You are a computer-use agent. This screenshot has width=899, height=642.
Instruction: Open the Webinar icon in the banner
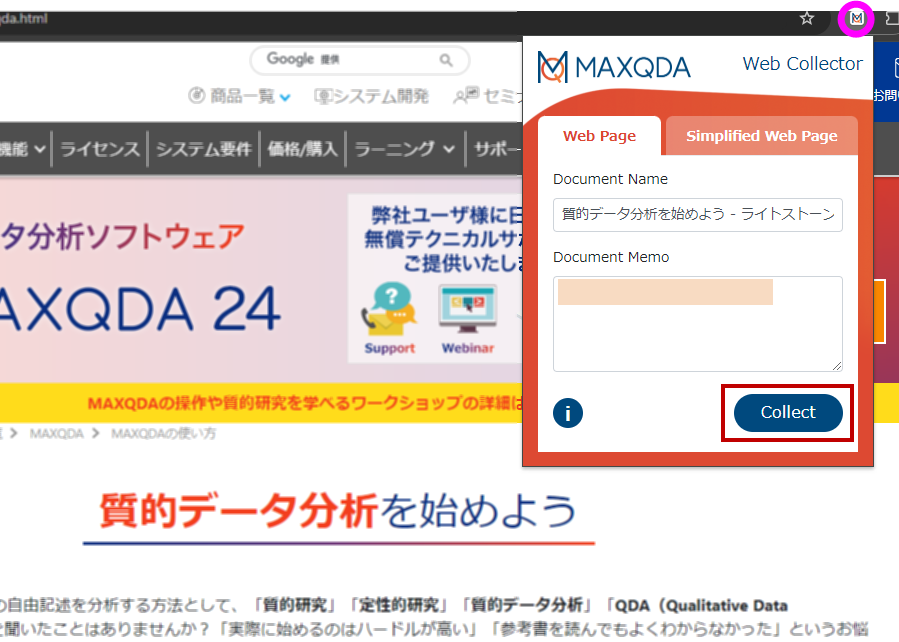468,319
